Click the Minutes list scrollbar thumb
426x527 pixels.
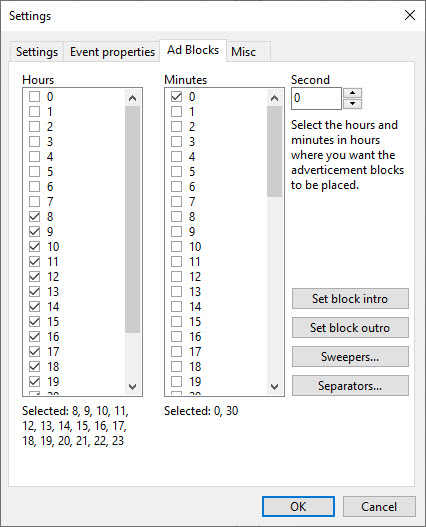tap(274, 152)
